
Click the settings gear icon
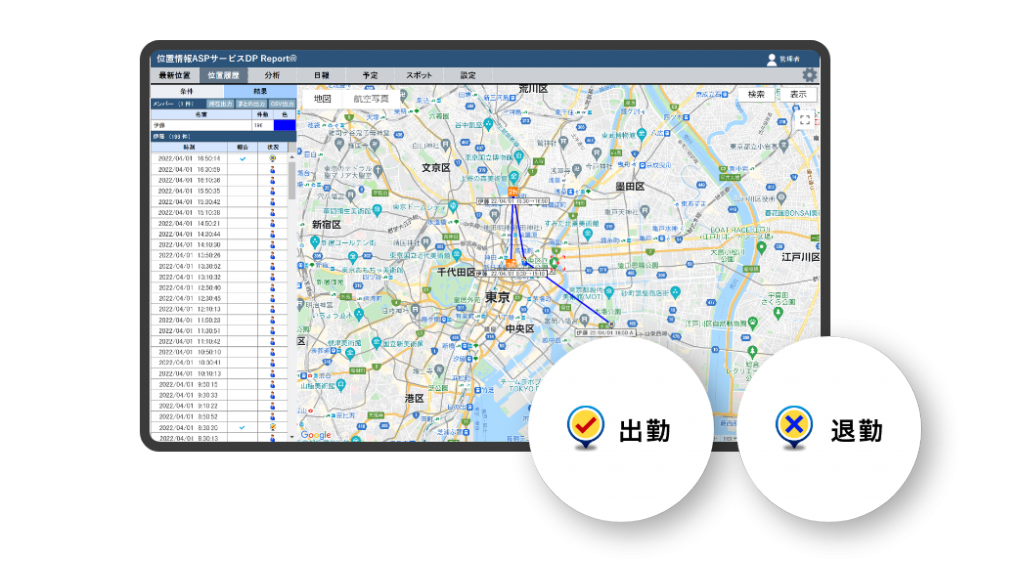tap(809, 75)
